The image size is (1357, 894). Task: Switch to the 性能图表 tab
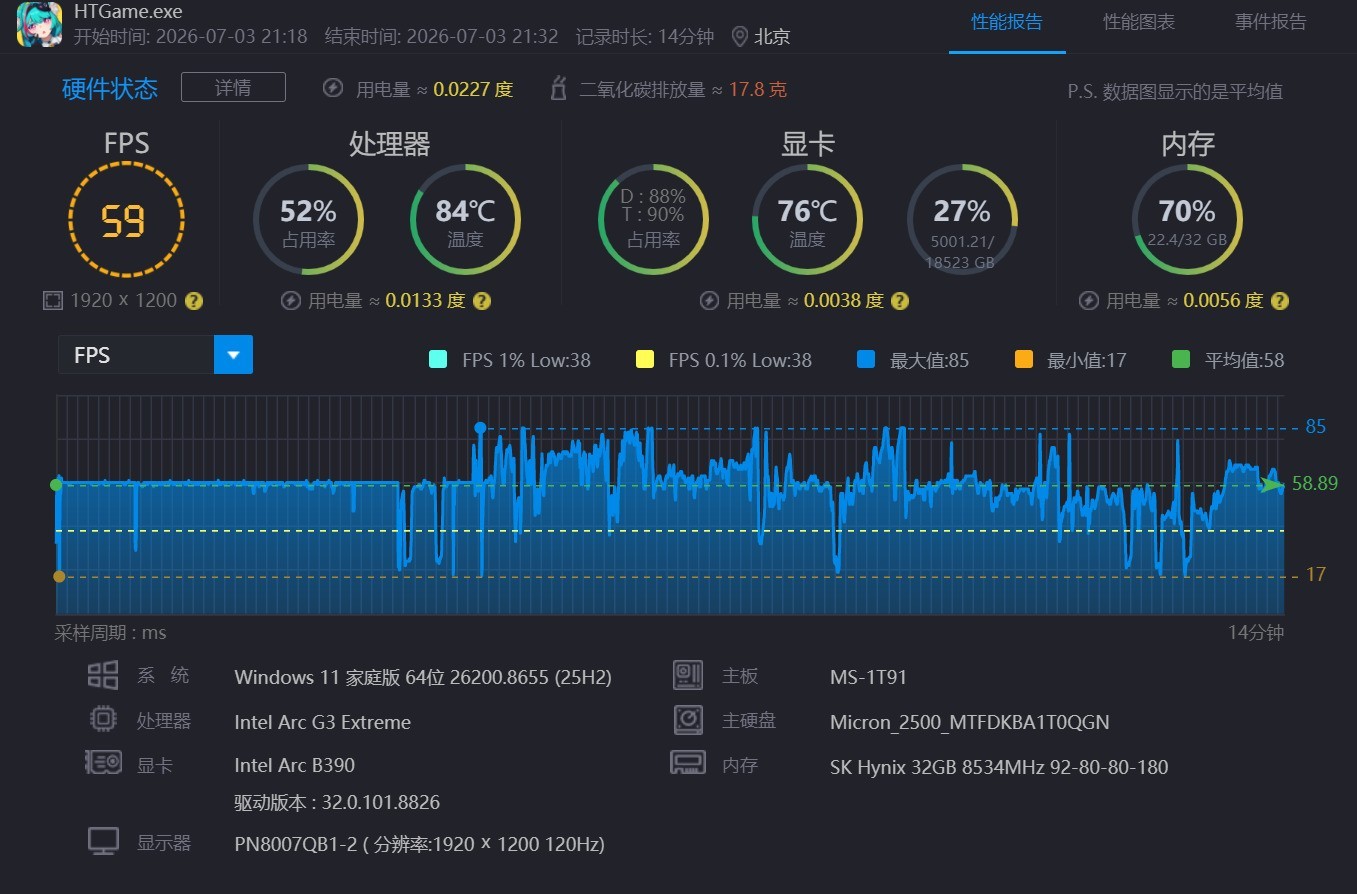[1139, 22]
